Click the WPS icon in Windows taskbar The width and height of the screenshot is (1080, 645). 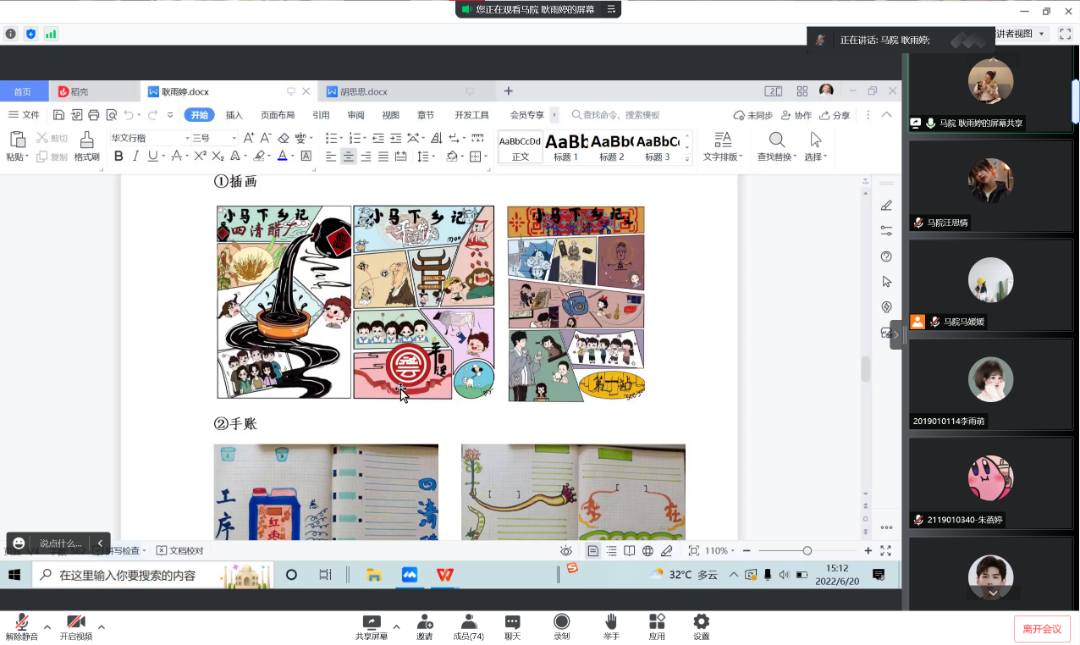(445, 575)
